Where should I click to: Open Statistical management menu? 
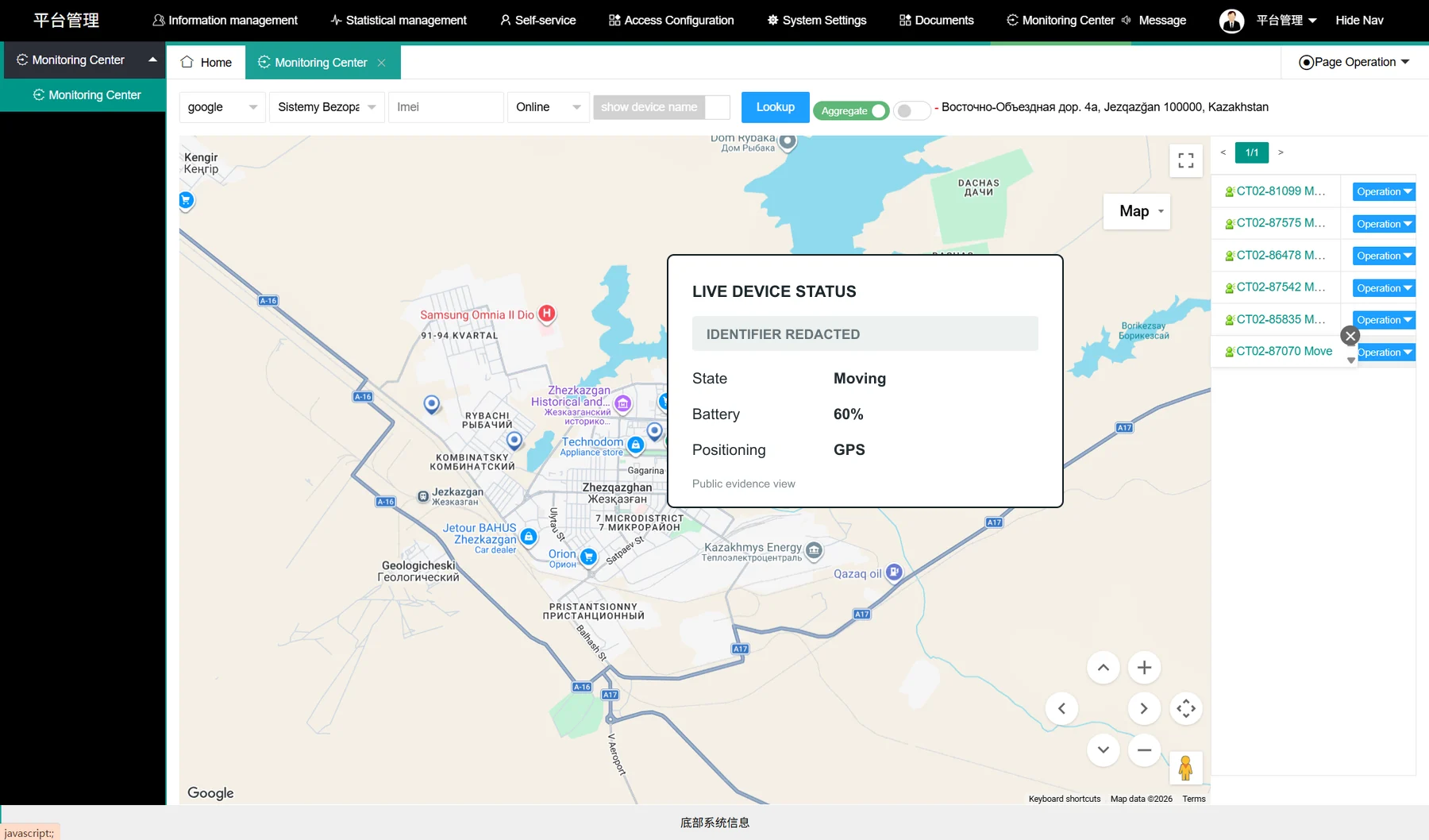(399, 20)
